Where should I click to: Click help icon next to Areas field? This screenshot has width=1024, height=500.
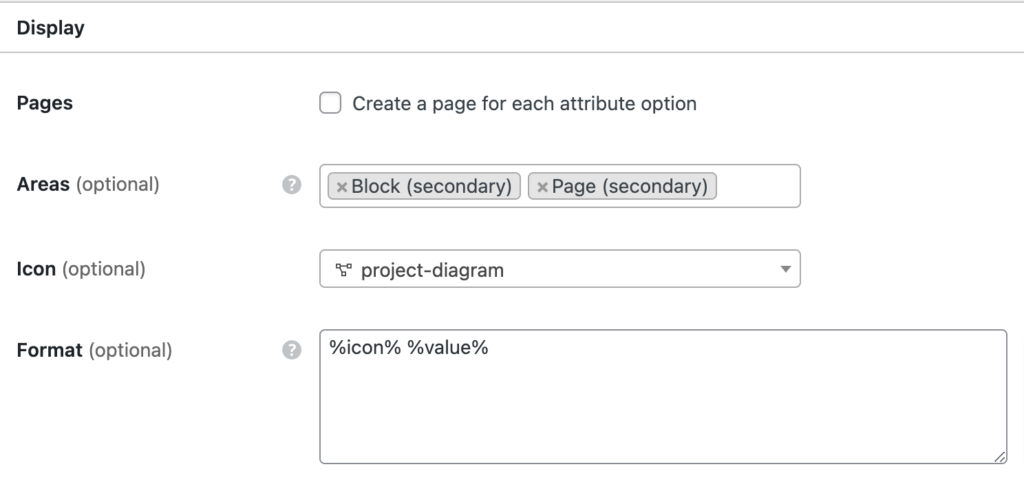click(292, 185)
